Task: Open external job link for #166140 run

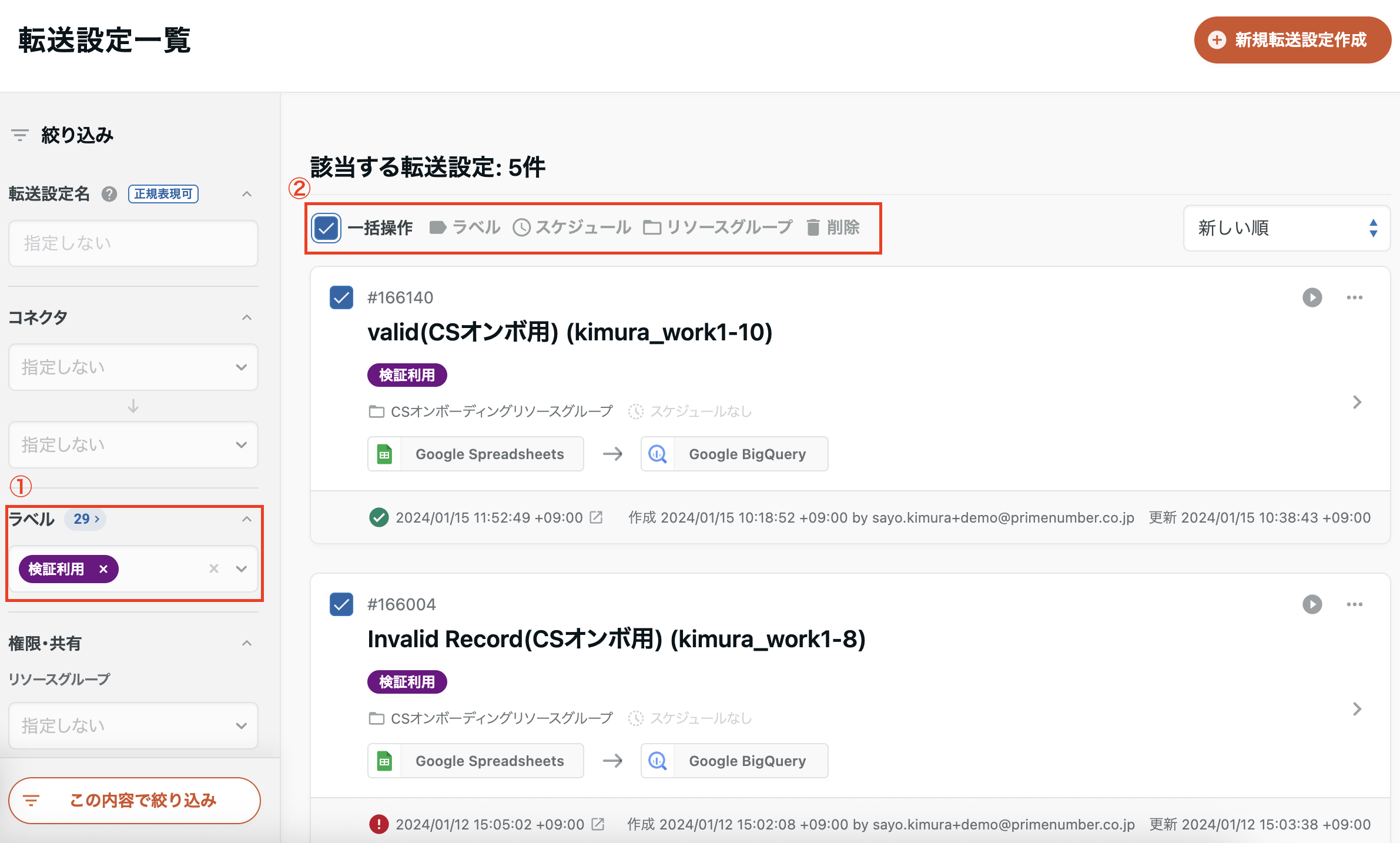Action: coord(596,517)
